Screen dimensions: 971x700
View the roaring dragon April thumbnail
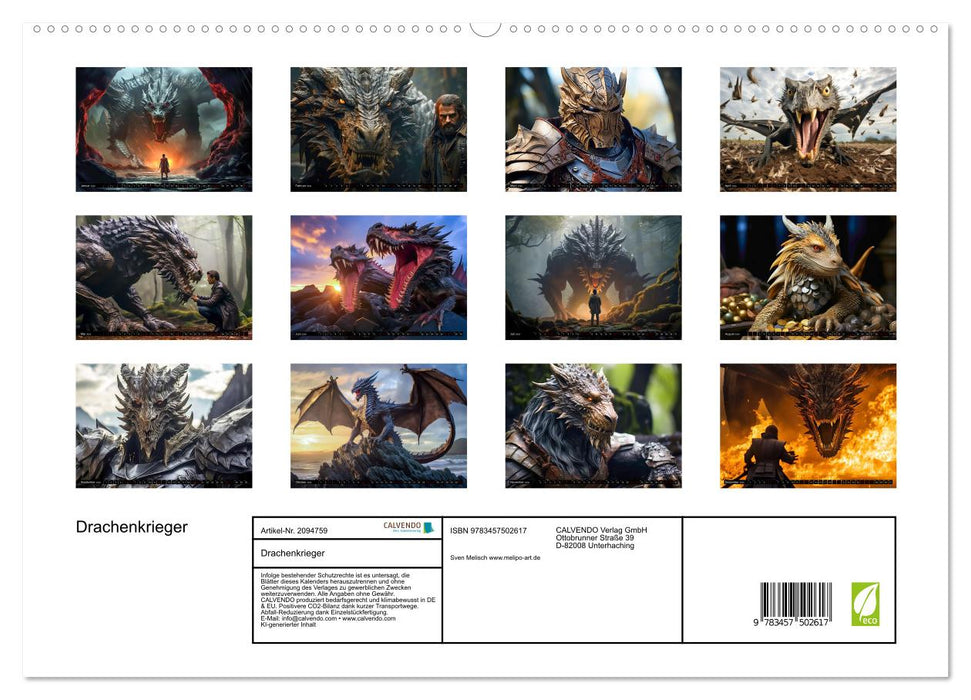[x=806, y=129]
